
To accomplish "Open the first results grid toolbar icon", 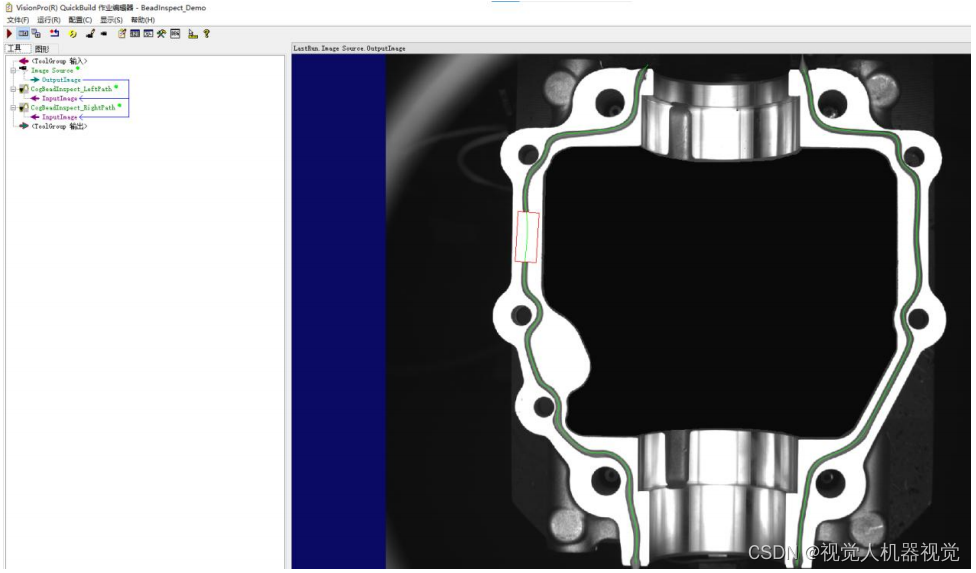I will [x=134, y=34].
